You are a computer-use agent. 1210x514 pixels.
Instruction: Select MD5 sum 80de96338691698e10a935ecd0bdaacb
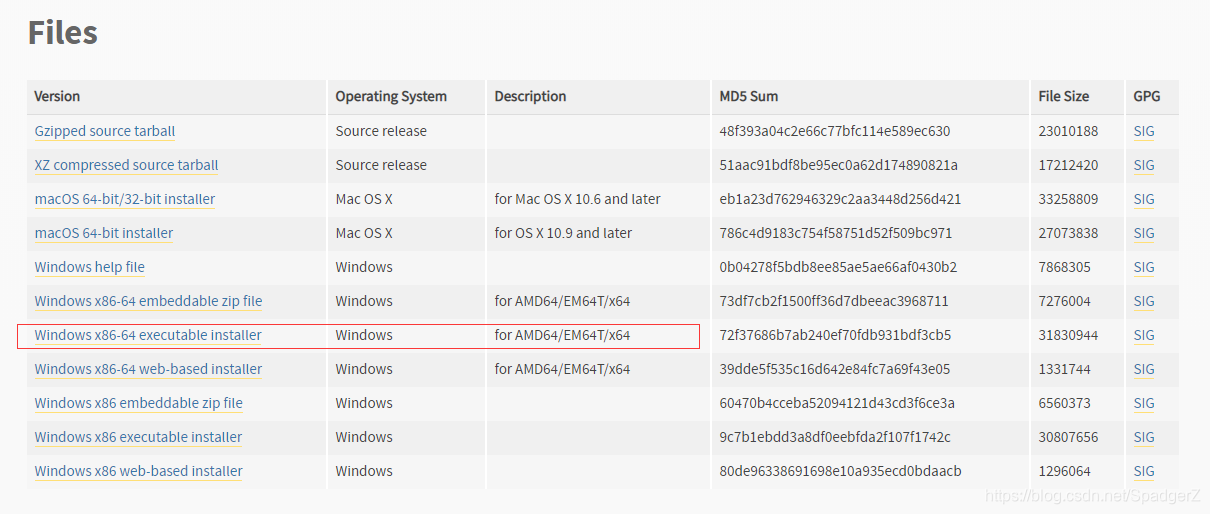click(x=840, y=471)
